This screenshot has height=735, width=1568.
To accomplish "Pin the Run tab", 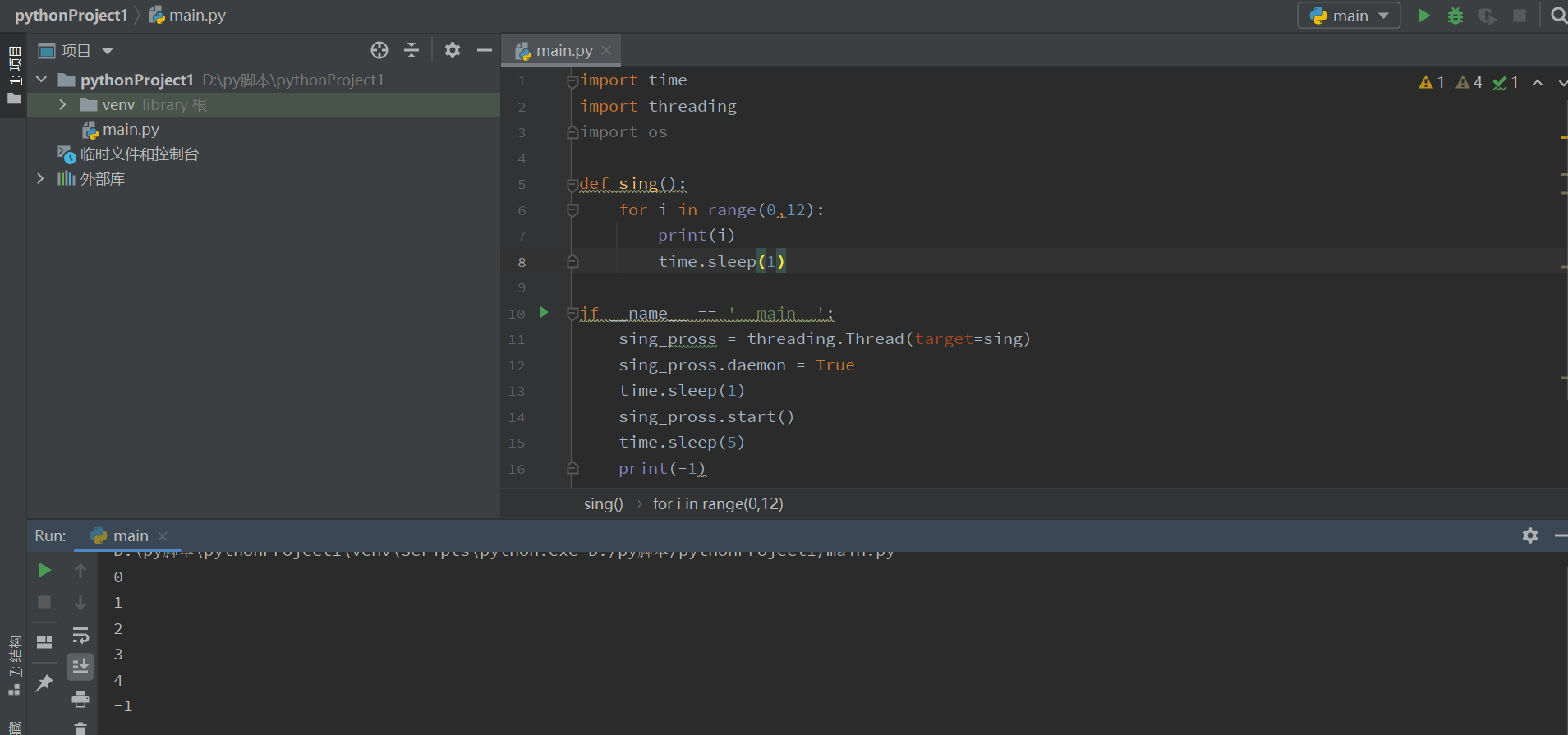I will pyautogui.click(x=44, y=682).
